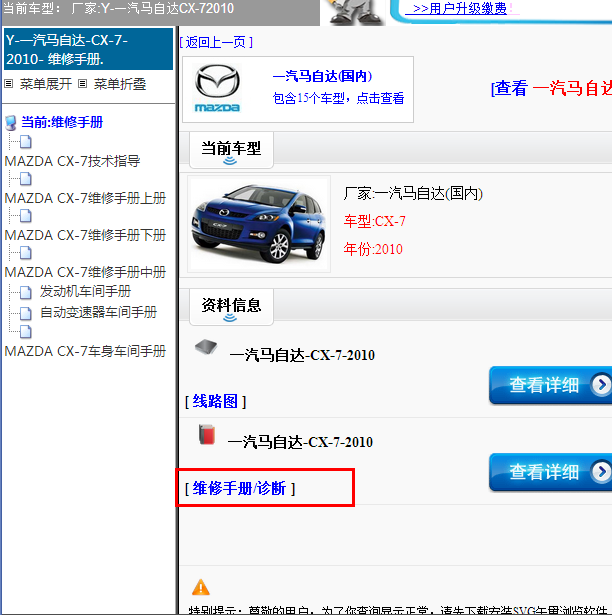This screenshot has height=615, width=612.
Task: Expand all menus via 菜单展开
Action: click(x=46, y=84)
